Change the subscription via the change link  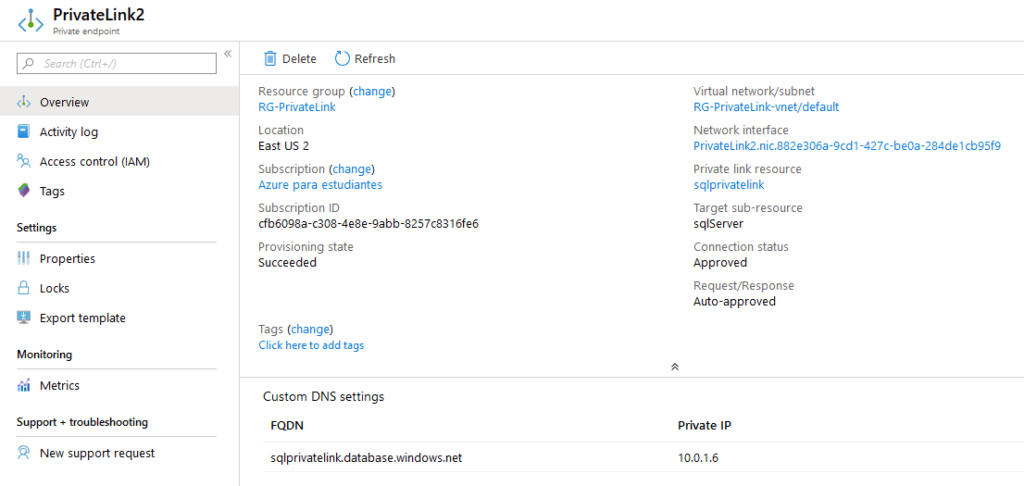click(352, 169)
